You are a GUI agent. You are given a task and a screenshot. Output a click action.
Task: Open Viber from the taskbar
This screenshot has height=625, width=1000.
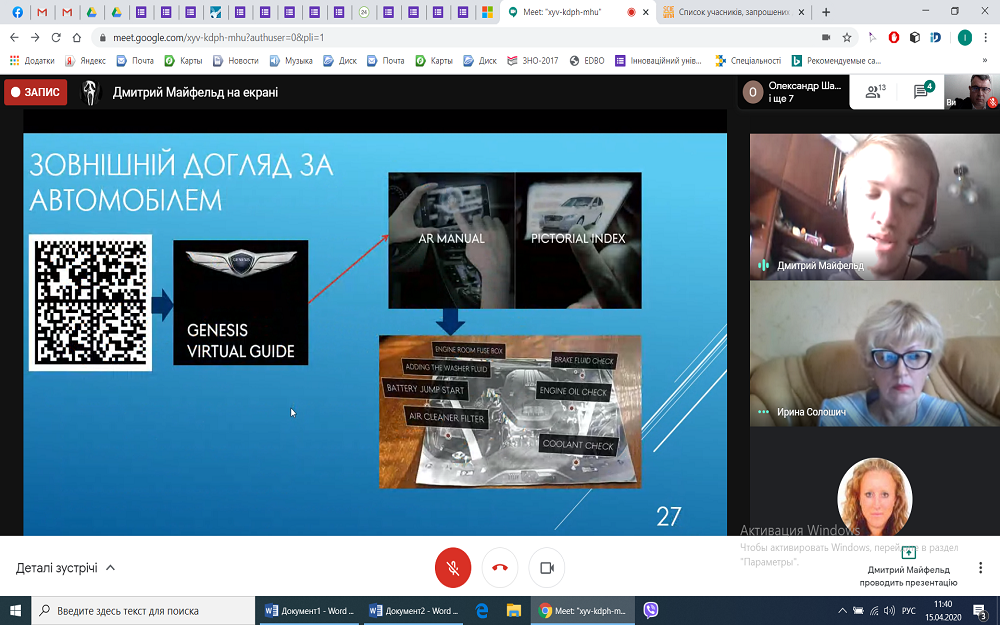point(651,610)
